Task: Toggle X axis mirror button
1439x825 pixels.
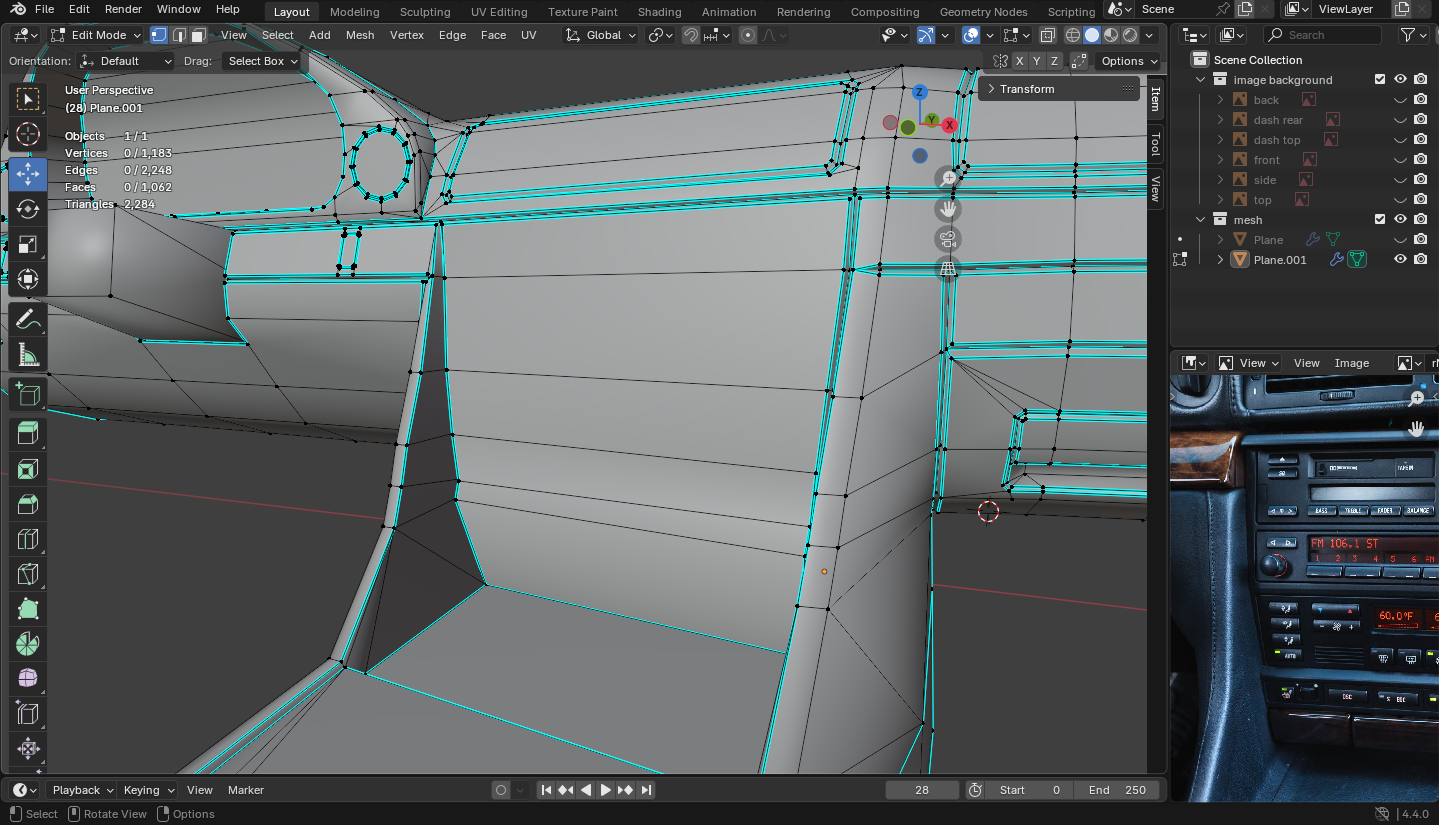Action: click(x=1019, y=61)
